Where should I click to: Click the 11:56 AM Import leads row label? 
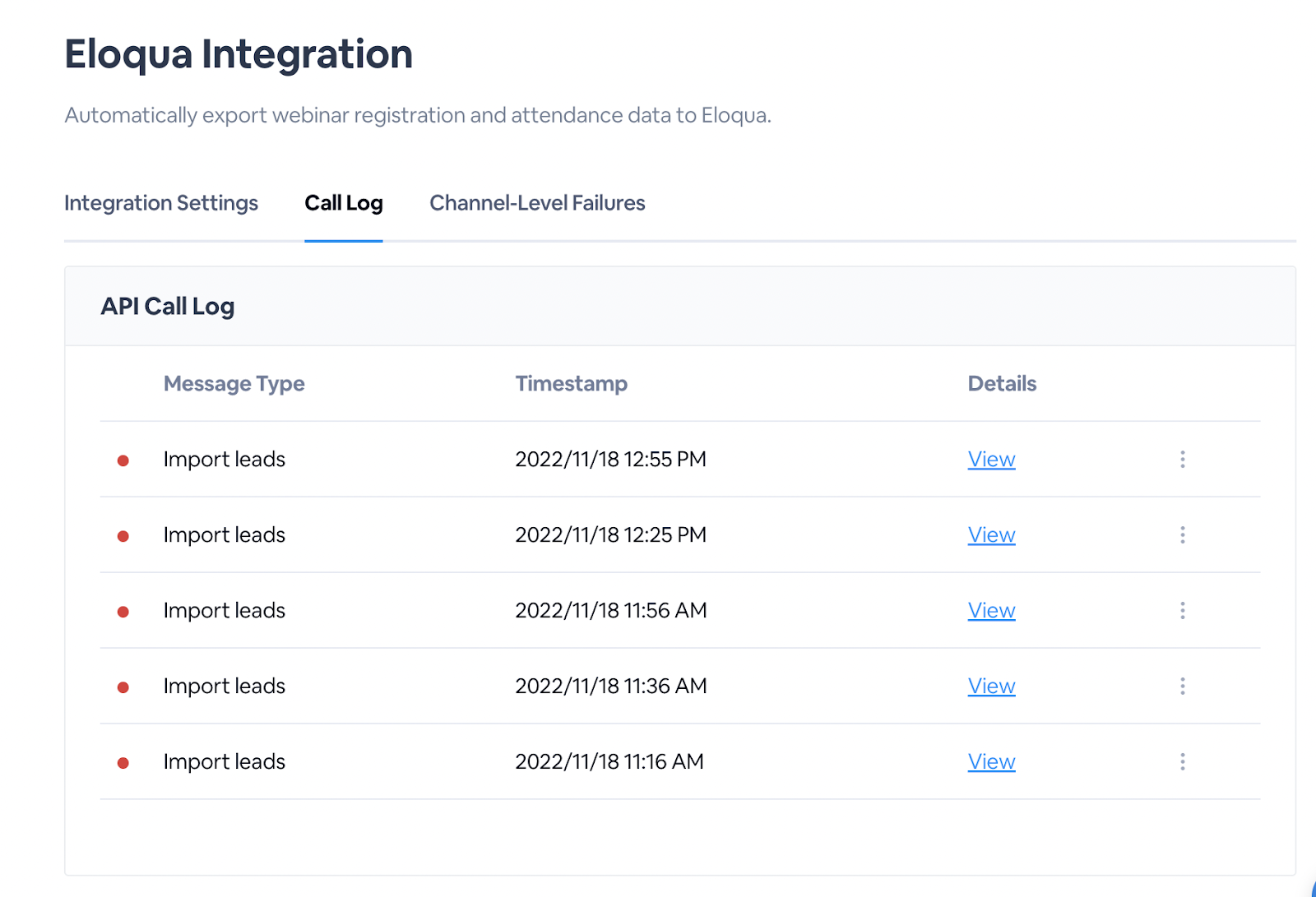point(224,611)
